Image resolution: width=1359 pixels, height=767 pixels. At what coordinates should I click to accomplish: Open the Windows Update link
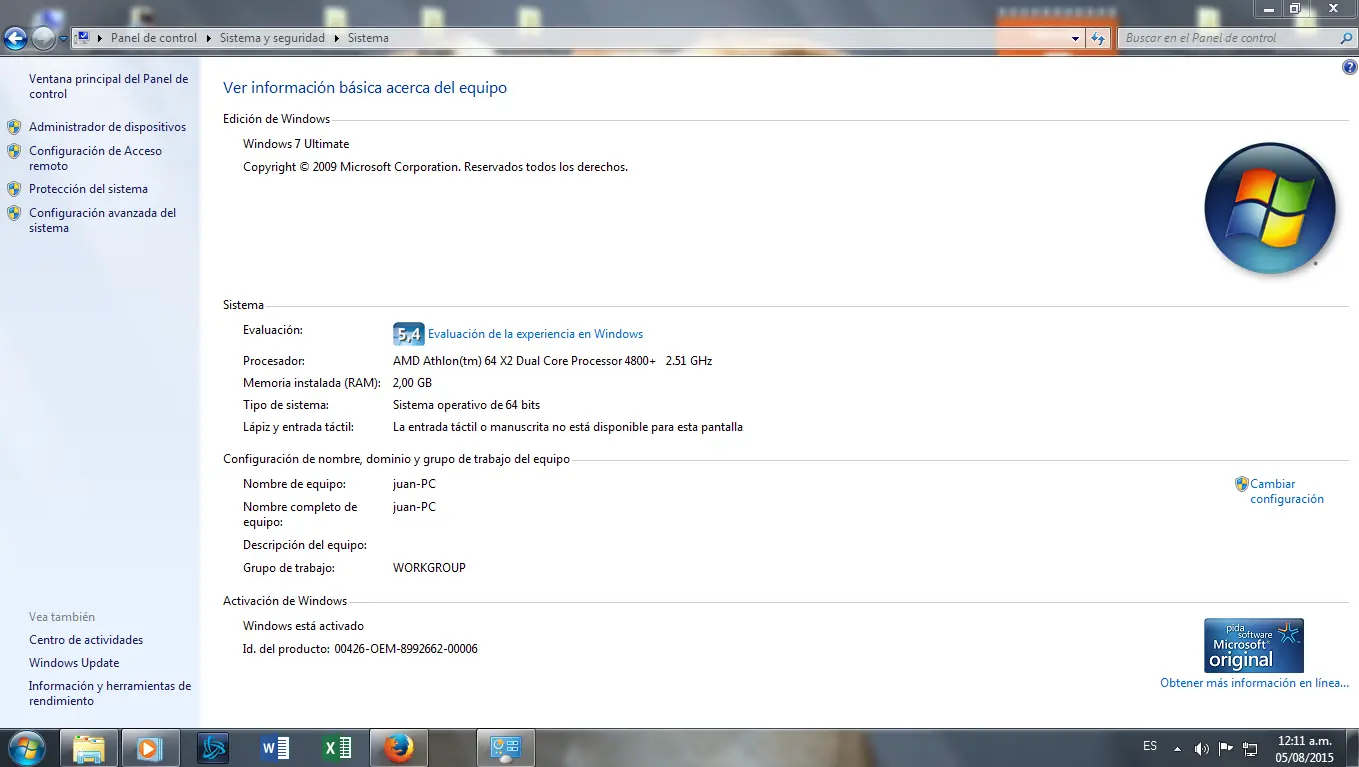(74, 663)
